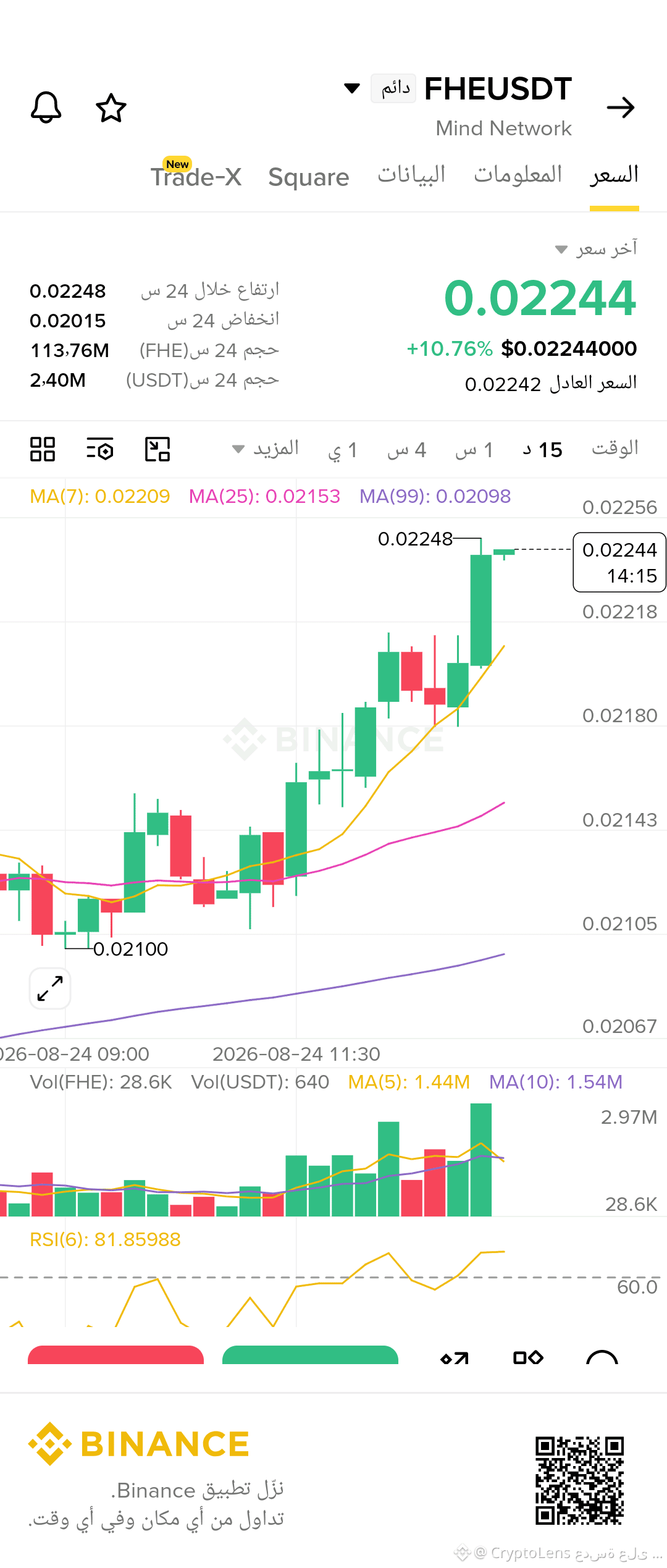Tap the FHEUSDT pair title

(x=498, y=89)
